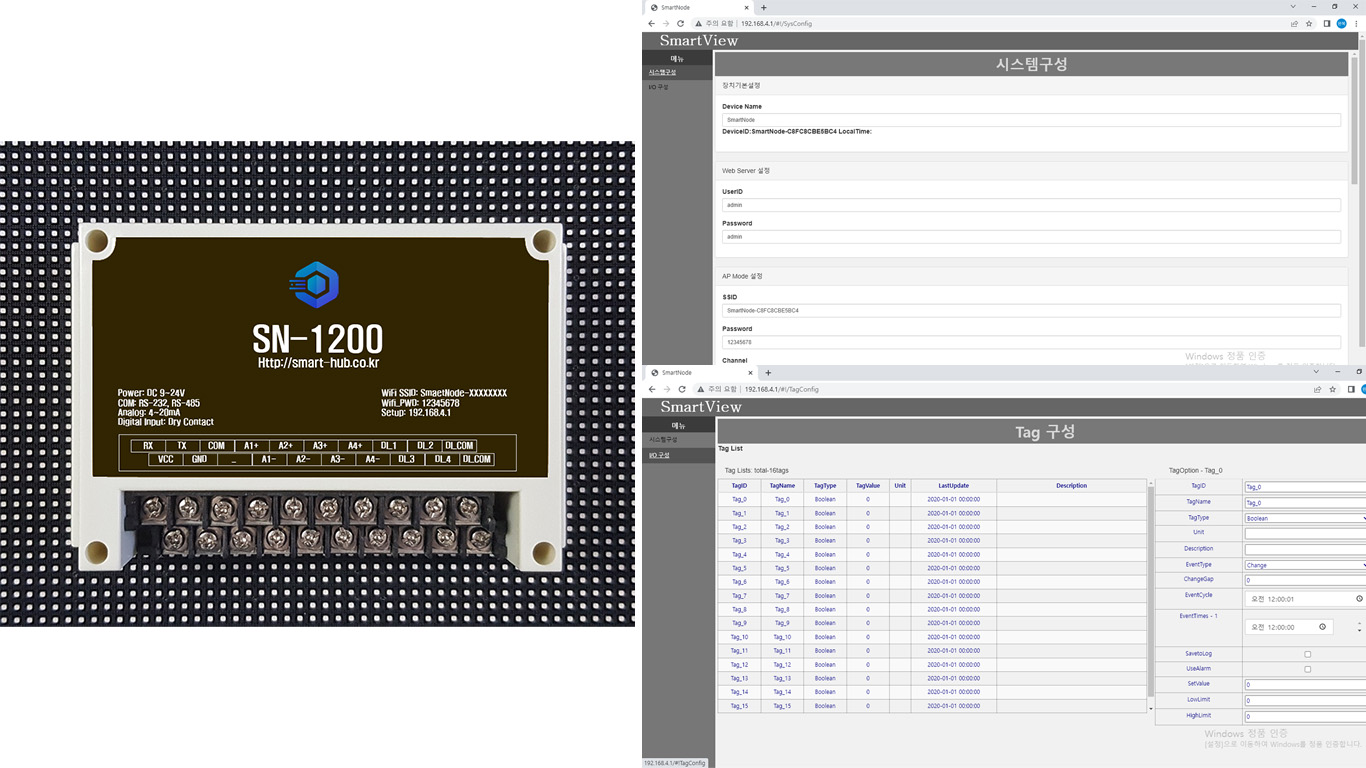Toggle the UseAlarm checkbox
Viewport: 1366px width, 768px height.
1307,669
